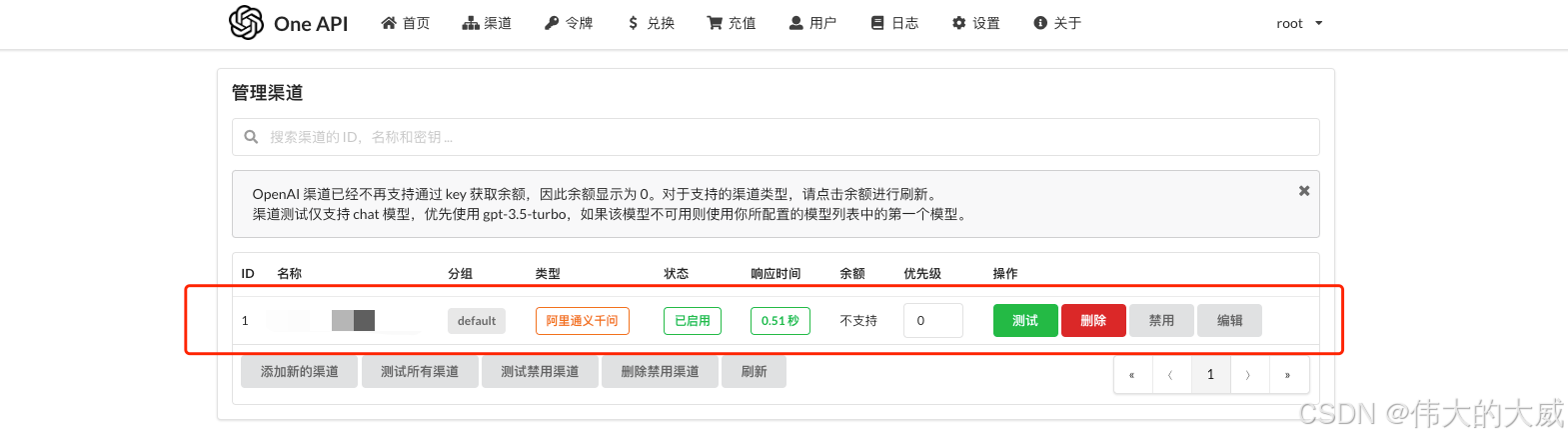Open the 首页 home menu item
1568x441 pixels.
tap(405, 23)
